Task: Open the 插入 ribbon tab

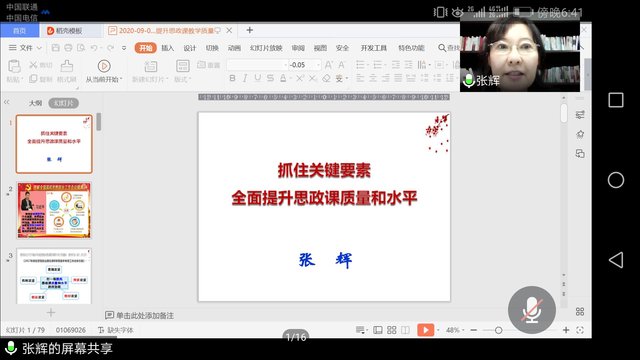Action: pyautogui.click(x=168, y=48)
